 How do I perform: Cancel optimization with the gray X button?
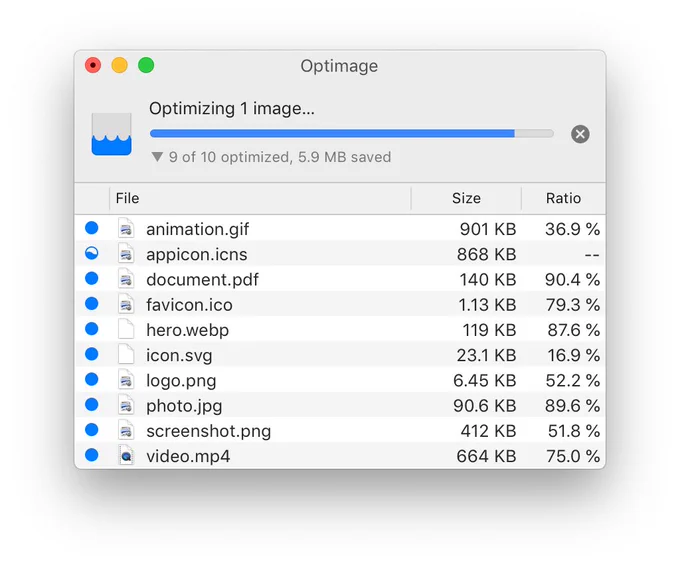(x=580, y=134)
